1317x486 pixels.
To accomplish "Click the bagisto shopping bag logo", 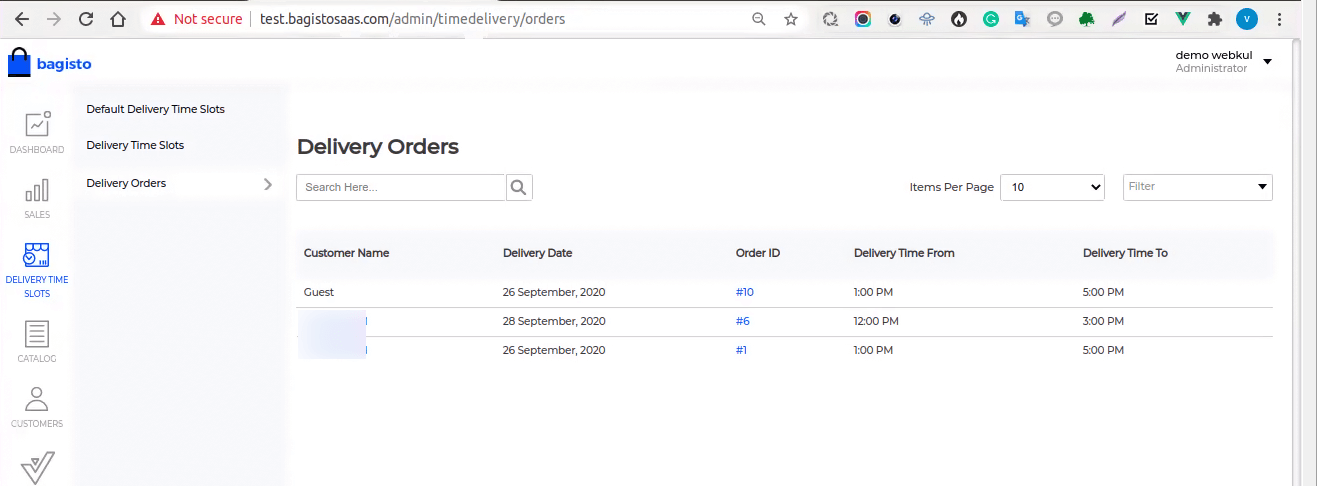I will (19, 63).
